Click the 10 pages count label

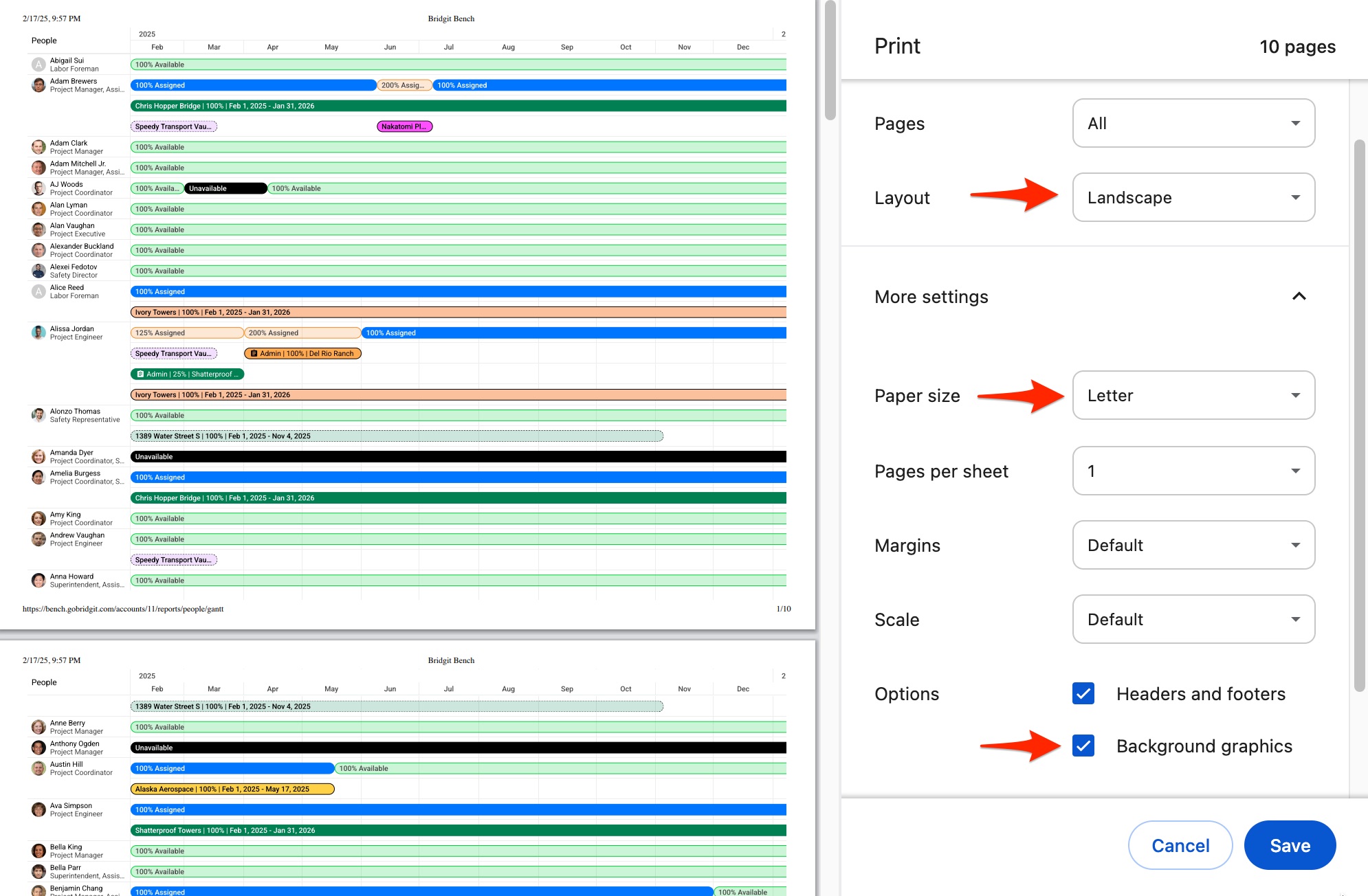click(1297, 47)
